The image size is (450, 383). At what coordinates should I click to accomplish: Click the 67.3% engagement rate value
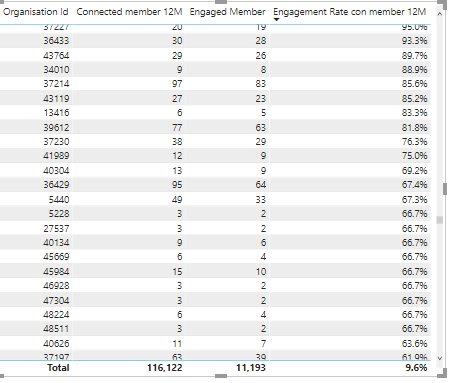click(414, 199)
